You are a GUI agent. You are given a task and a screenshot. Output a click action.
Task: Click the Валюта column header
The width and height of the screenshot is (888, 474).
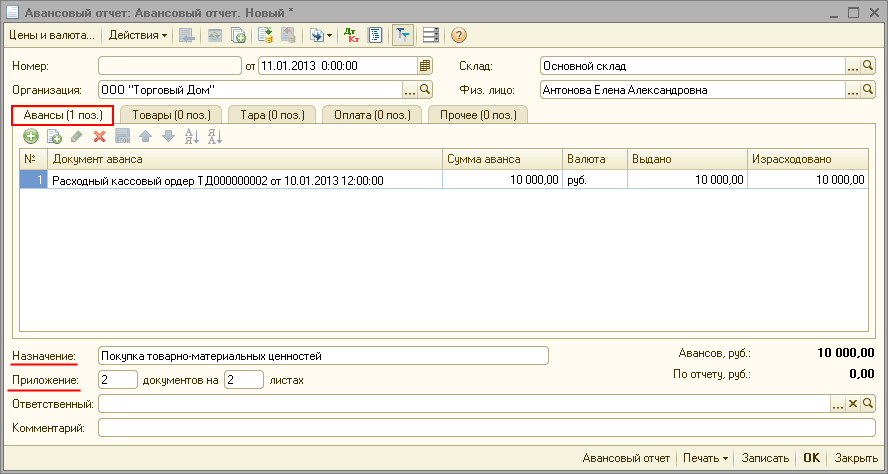tap(595, 159)
